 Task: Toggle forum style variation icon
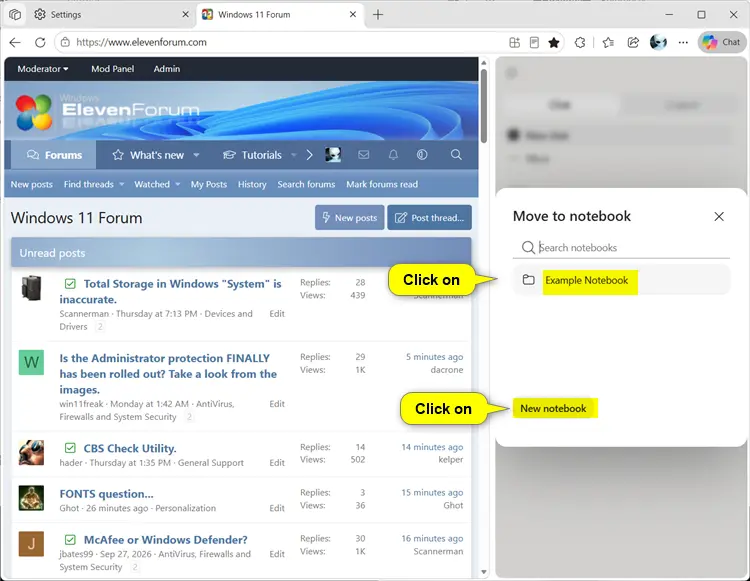(x=422, y=155)
